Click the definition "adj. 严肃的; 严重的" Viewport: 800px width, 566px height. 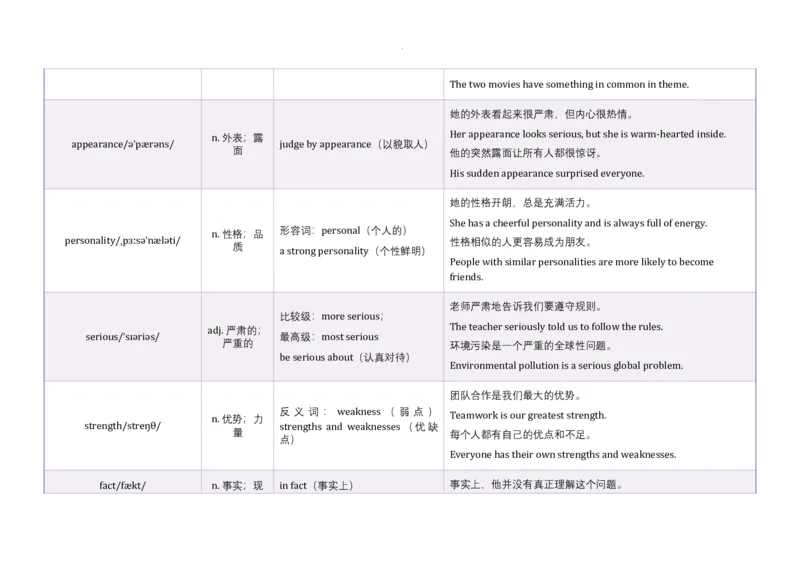click(x=235, y=337)
